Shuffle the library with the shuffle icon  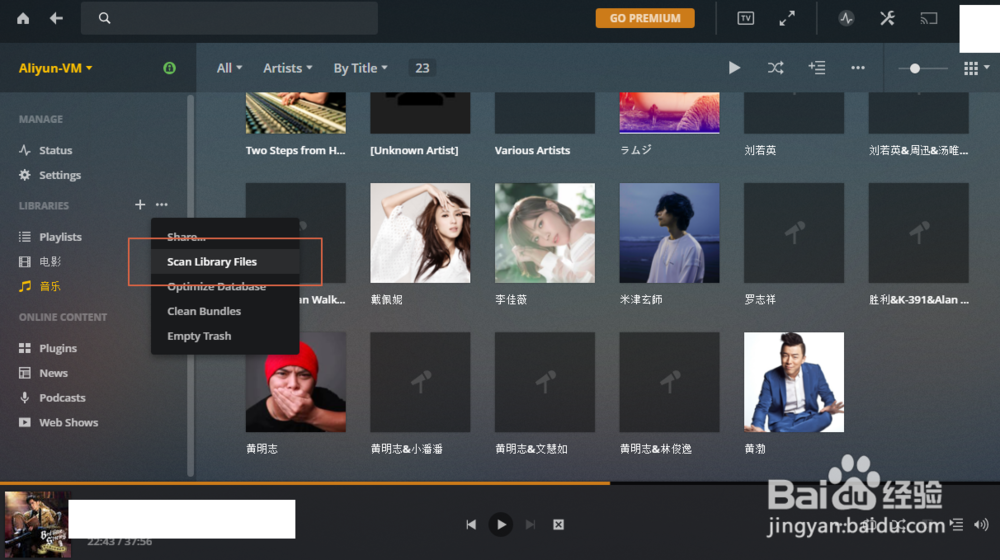pos(776,68)
